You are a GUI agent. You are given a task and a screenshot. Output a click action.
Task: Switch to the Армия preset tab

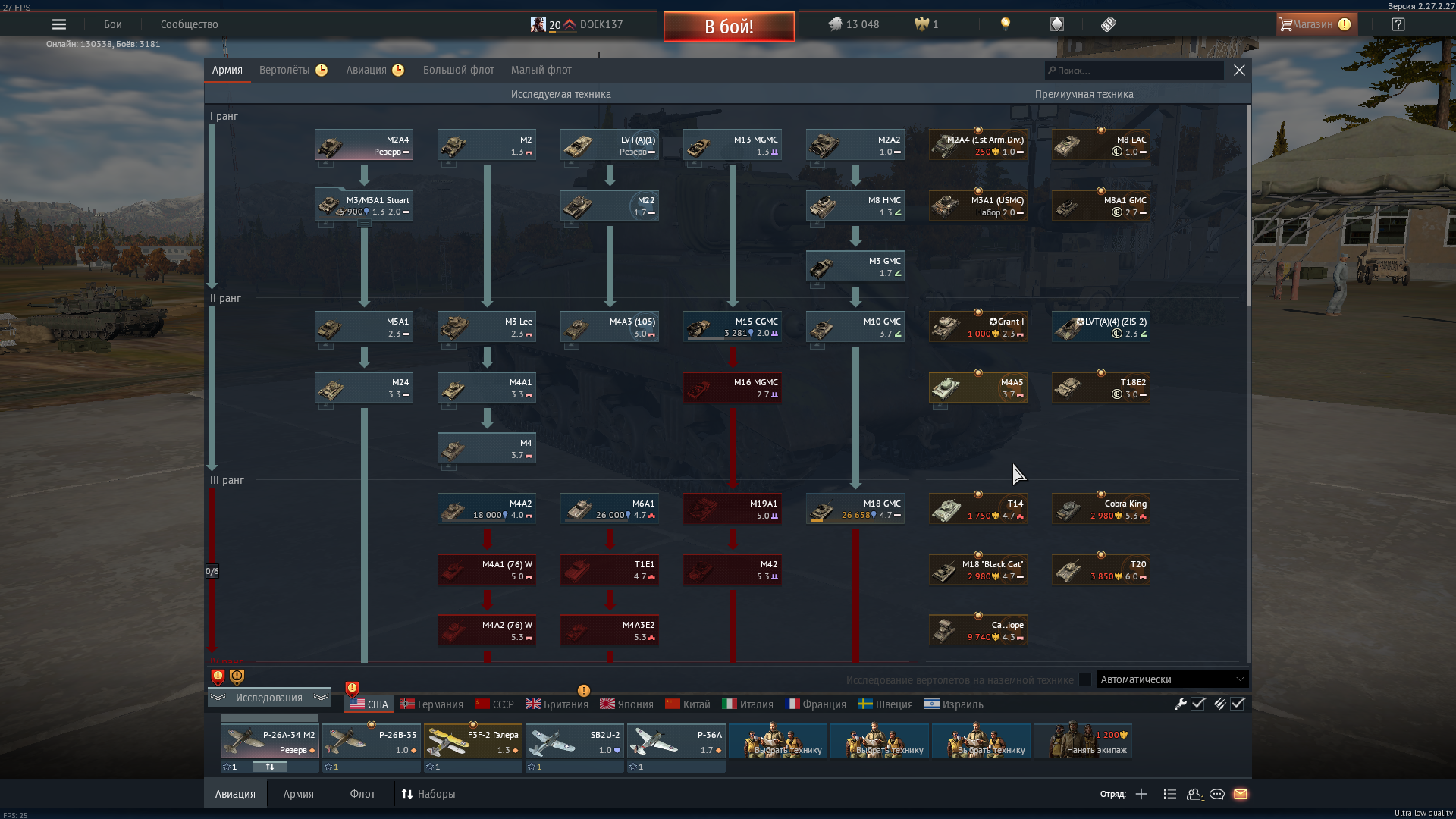[x=299, y=794]
